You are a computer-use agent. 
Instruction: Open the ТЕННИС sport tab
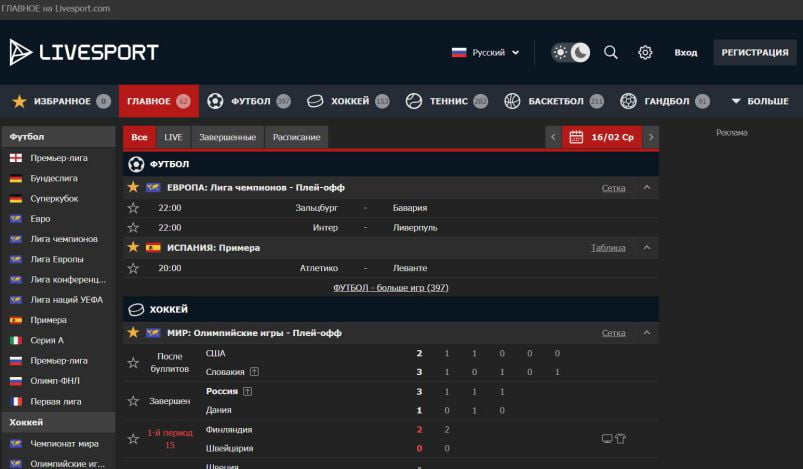(447, 101)
